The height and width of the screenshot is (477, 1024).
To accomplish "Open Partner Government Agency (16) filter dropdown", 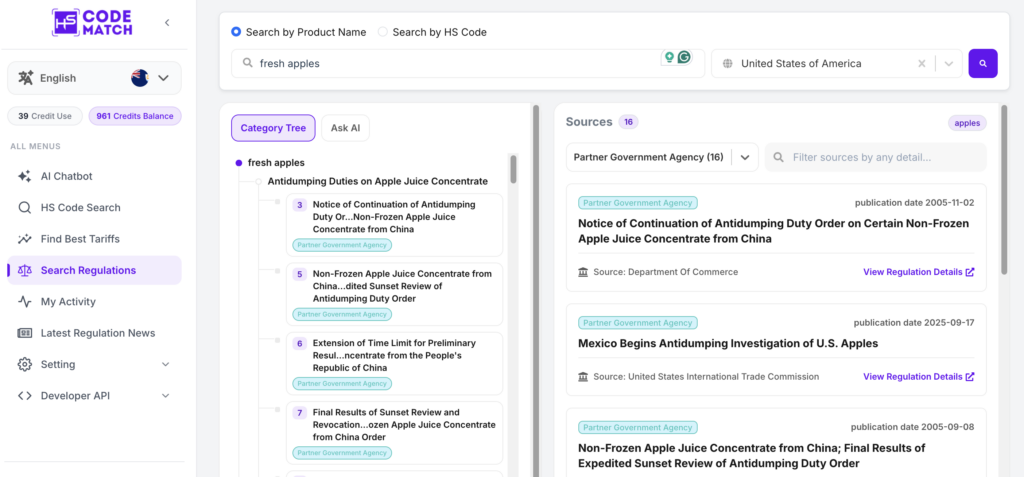I will [x=662, y=157].
